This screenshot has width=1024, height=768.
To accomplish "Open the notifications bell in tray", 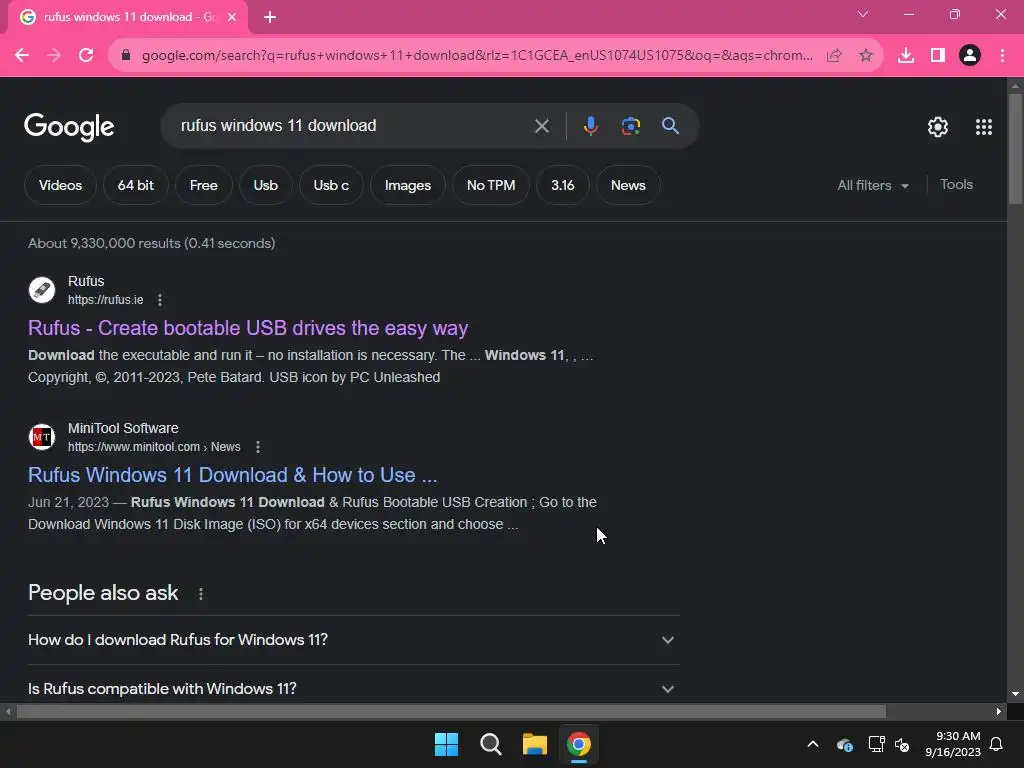I will [x=996, y=744].
